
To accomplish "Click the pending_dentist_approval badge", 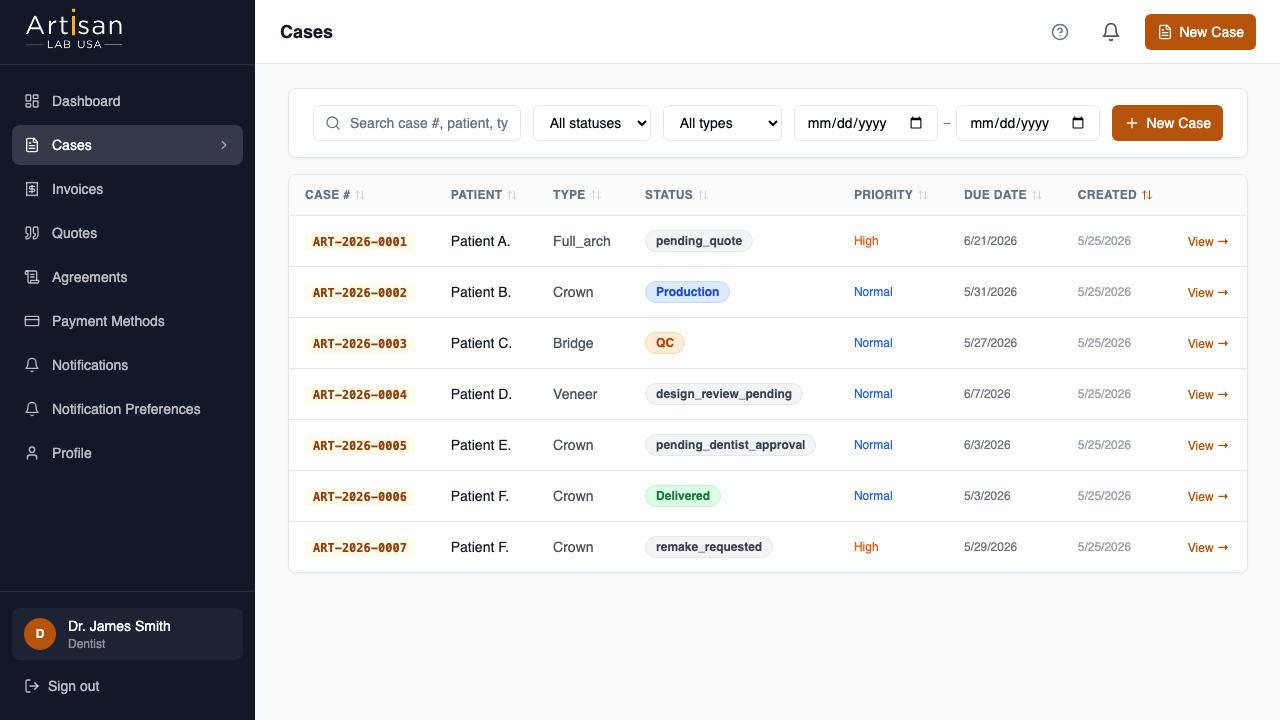I will click(730, 445).
